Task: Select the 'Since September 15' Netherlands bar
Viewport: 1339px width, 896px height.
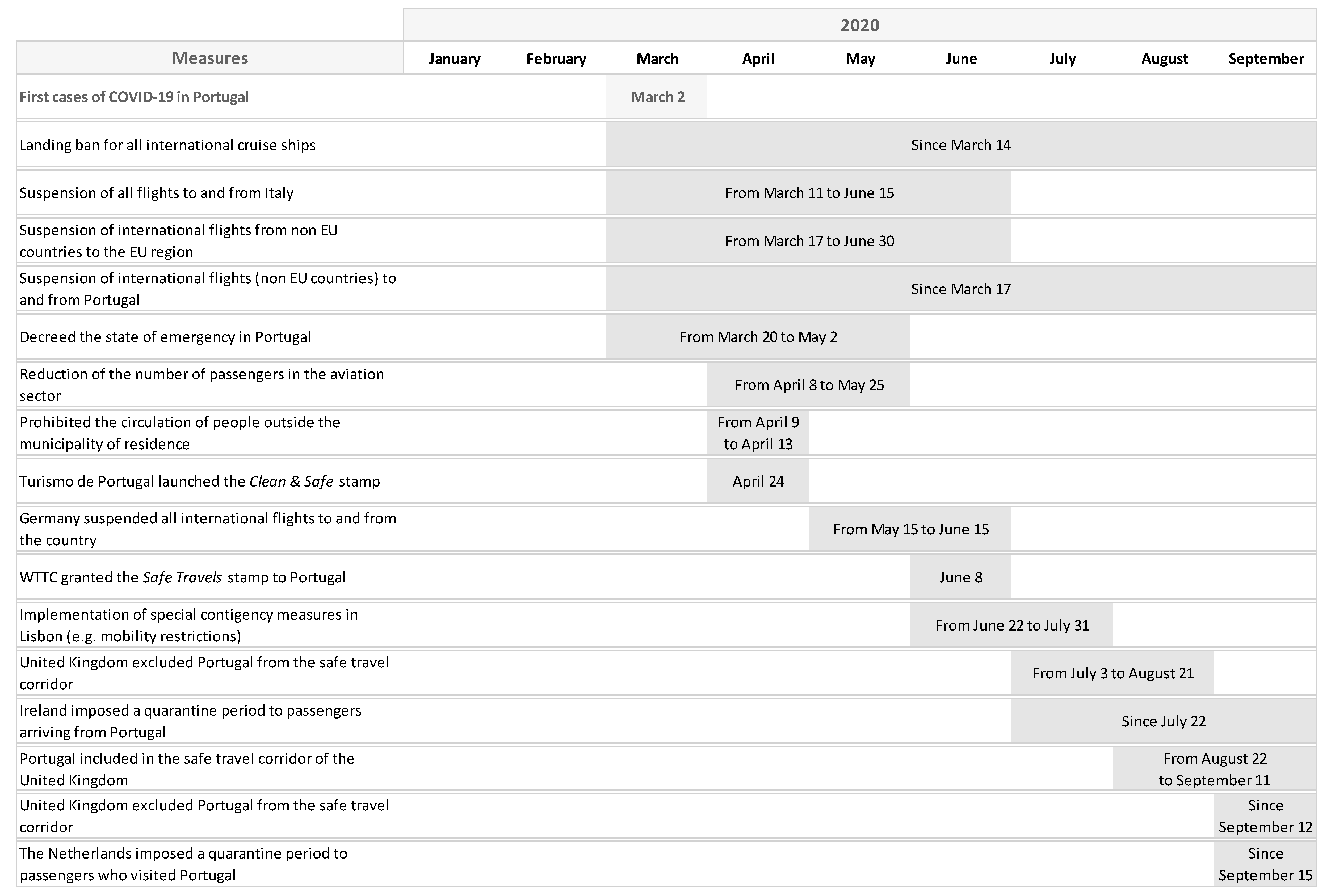Action: click(1265, 864)
